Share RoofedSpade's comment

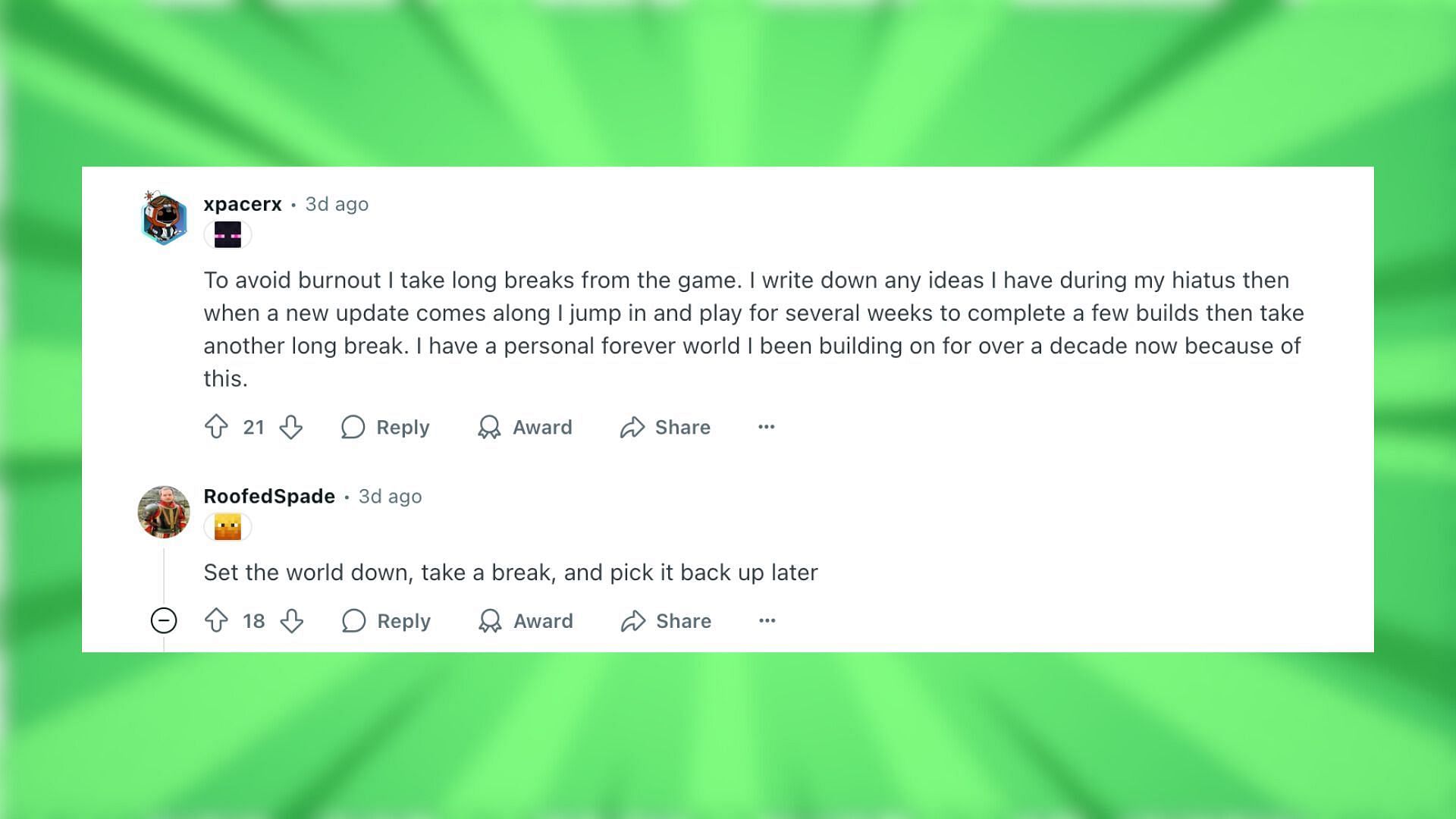point(666,621)
